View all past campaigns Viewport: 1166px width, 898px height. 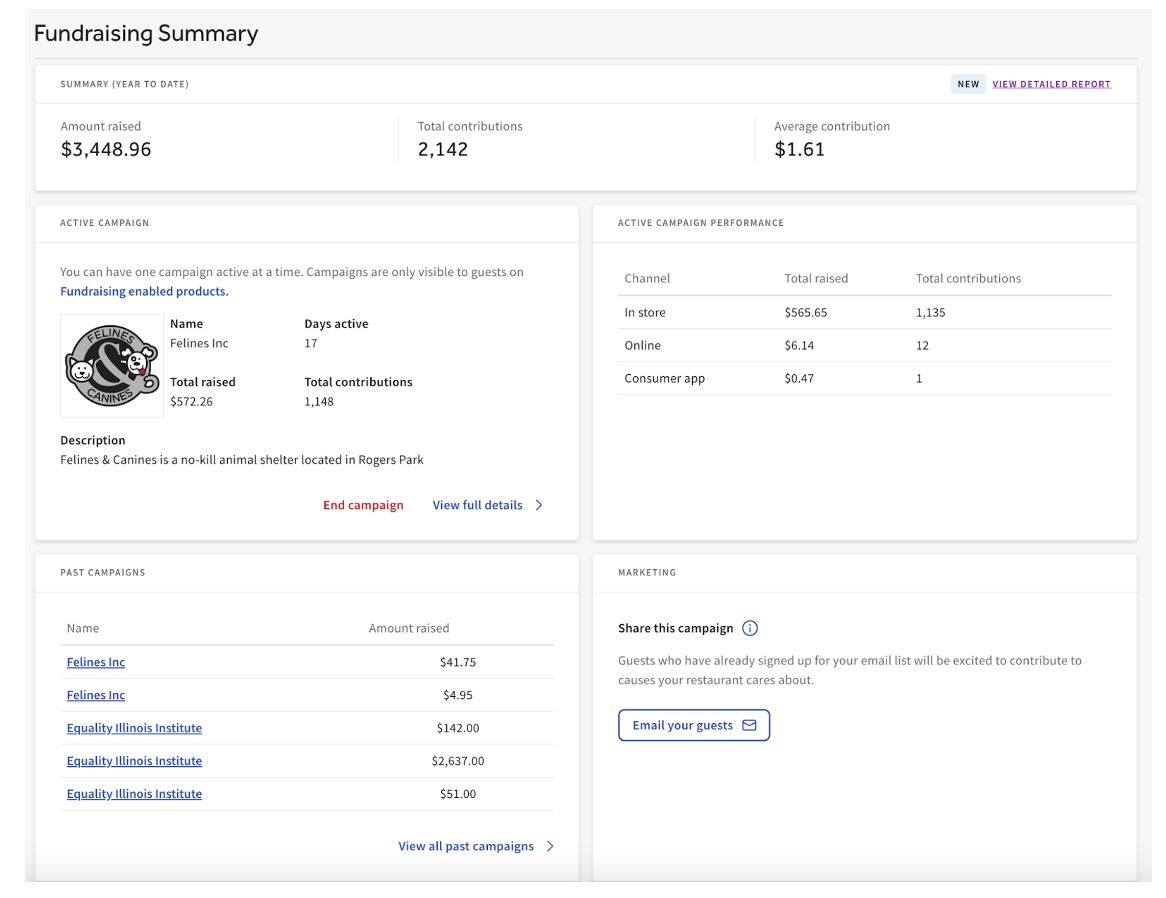(x=466, y=846)
